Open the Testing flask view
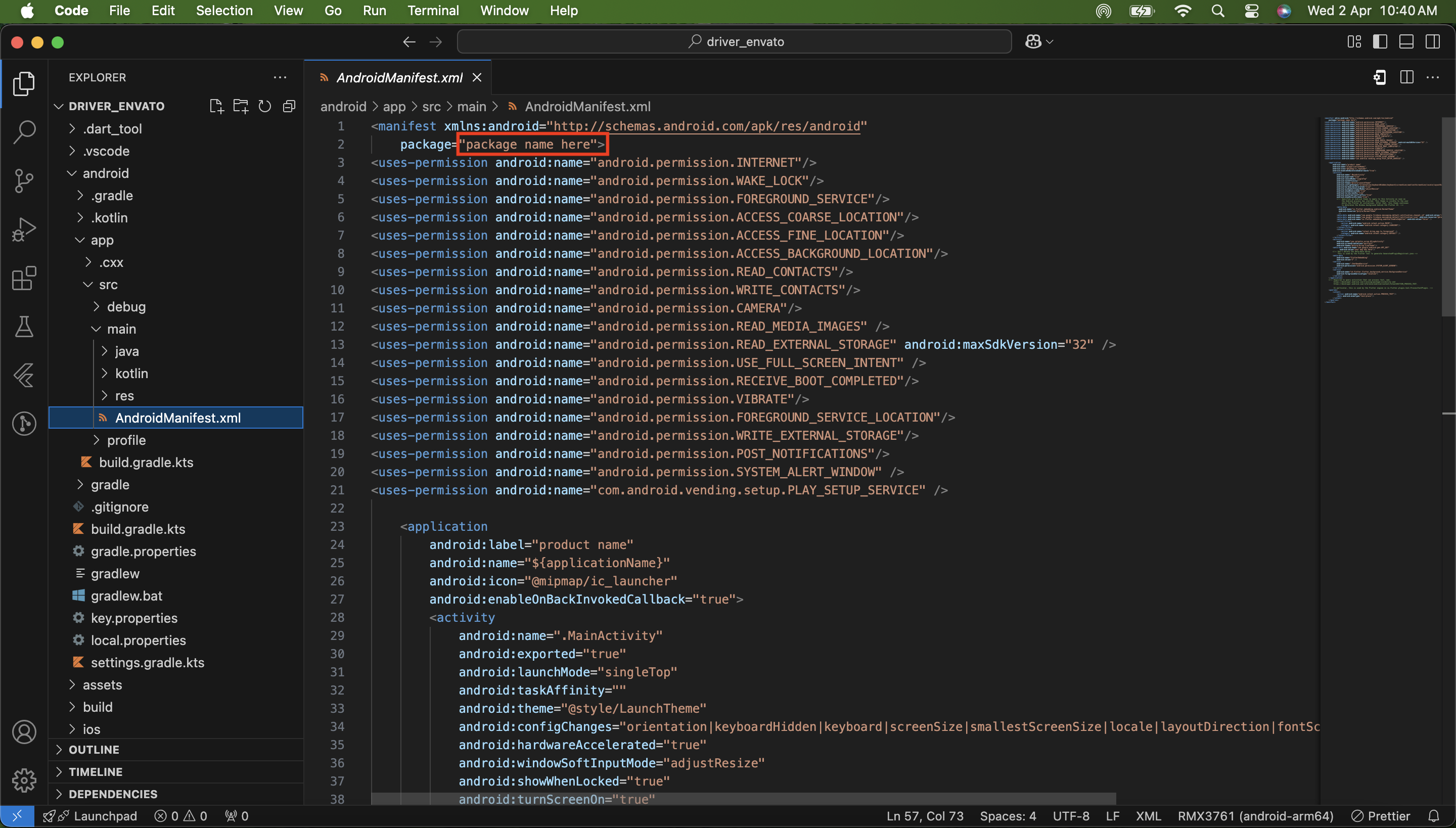 24,327
